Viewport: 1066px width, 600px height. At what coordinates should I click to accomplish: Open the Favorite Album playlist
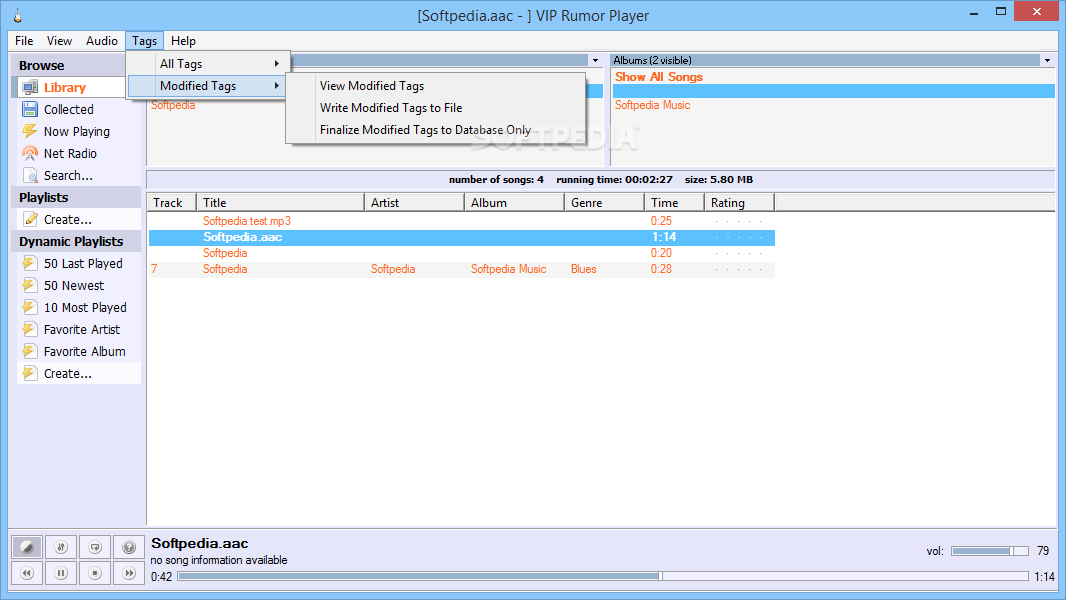coord(84,351)
